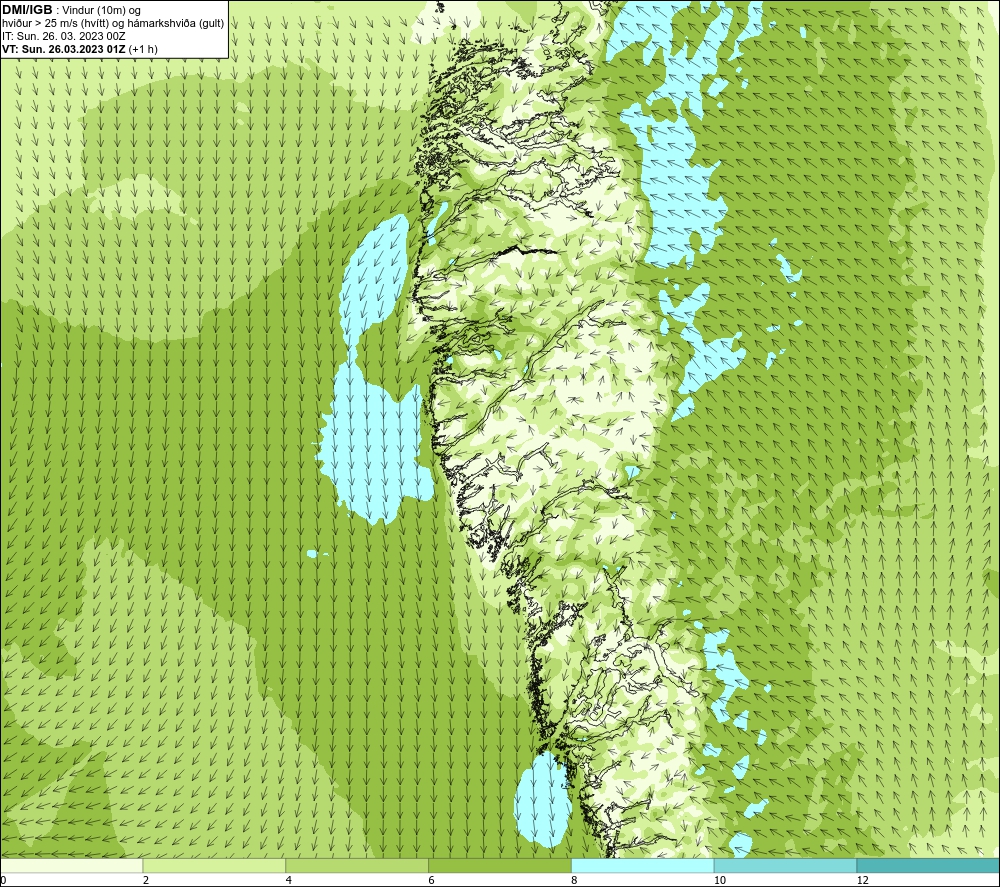Click the legend scale value 4

click(289, 881)
